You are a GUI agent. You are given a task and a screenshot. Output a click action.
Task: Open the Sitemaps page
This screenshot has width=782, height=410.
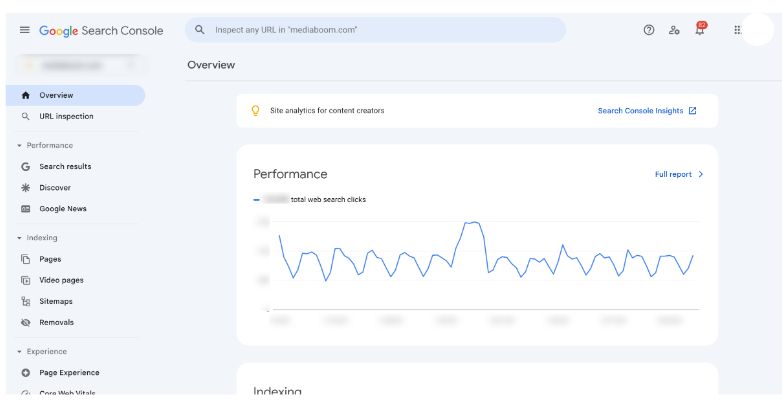click(56, 301)
